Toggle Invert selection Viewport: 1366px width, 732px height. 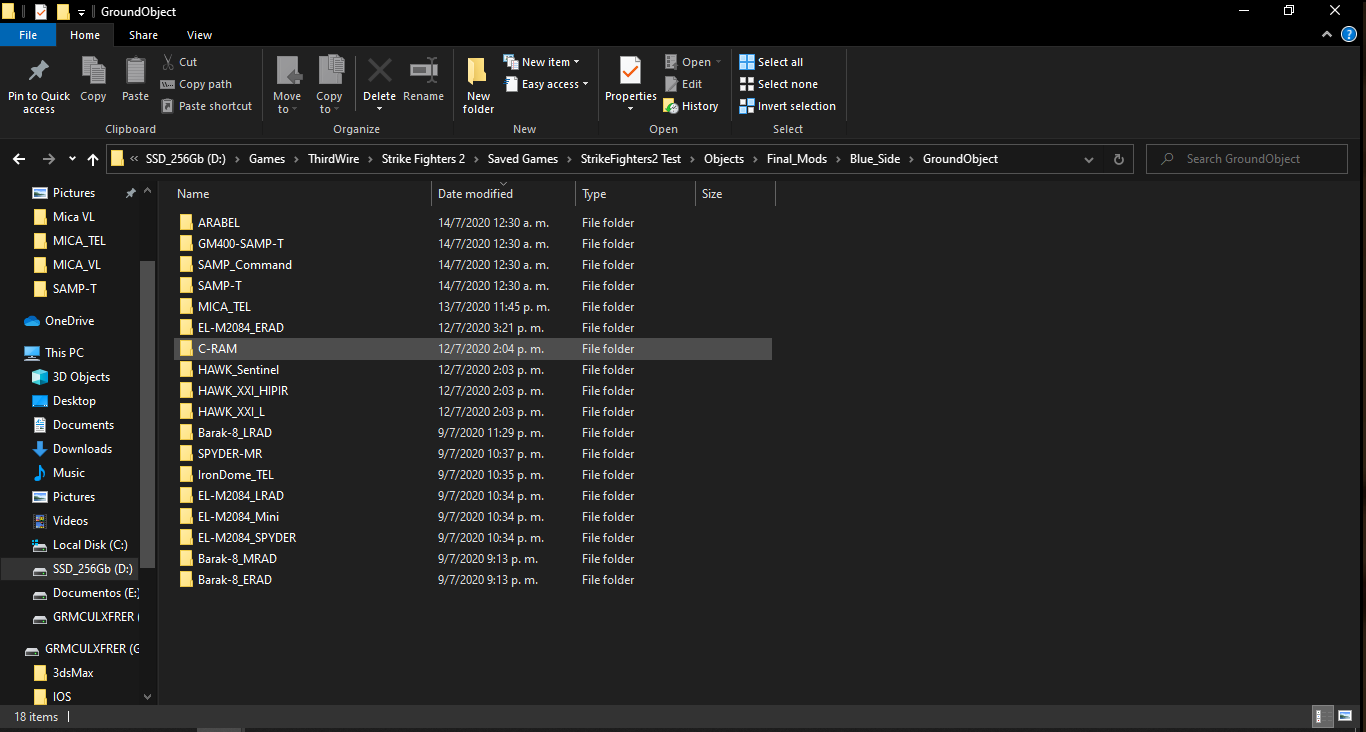pos(788,106)
